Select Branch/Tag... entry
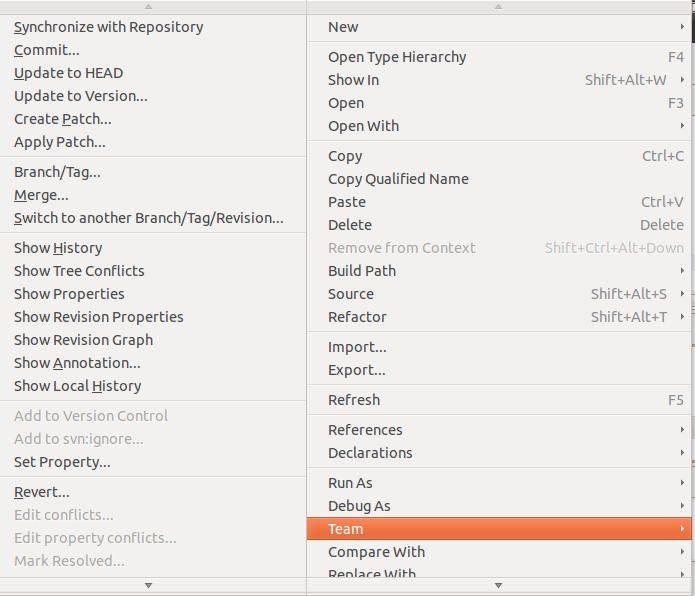Screen dimensions: 695x596 pos(57,172)
